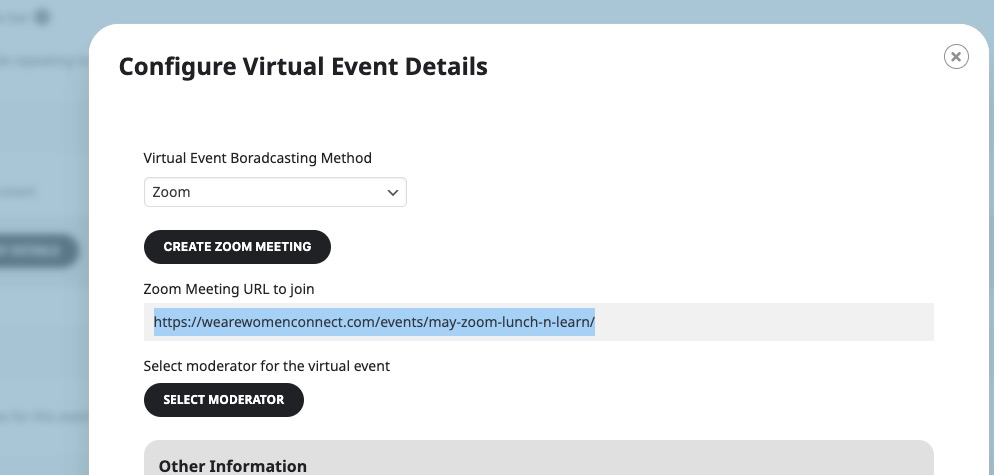994x475 pixels.
Task: Click the blurred round icon in the background corner
Action: (42, 16)
